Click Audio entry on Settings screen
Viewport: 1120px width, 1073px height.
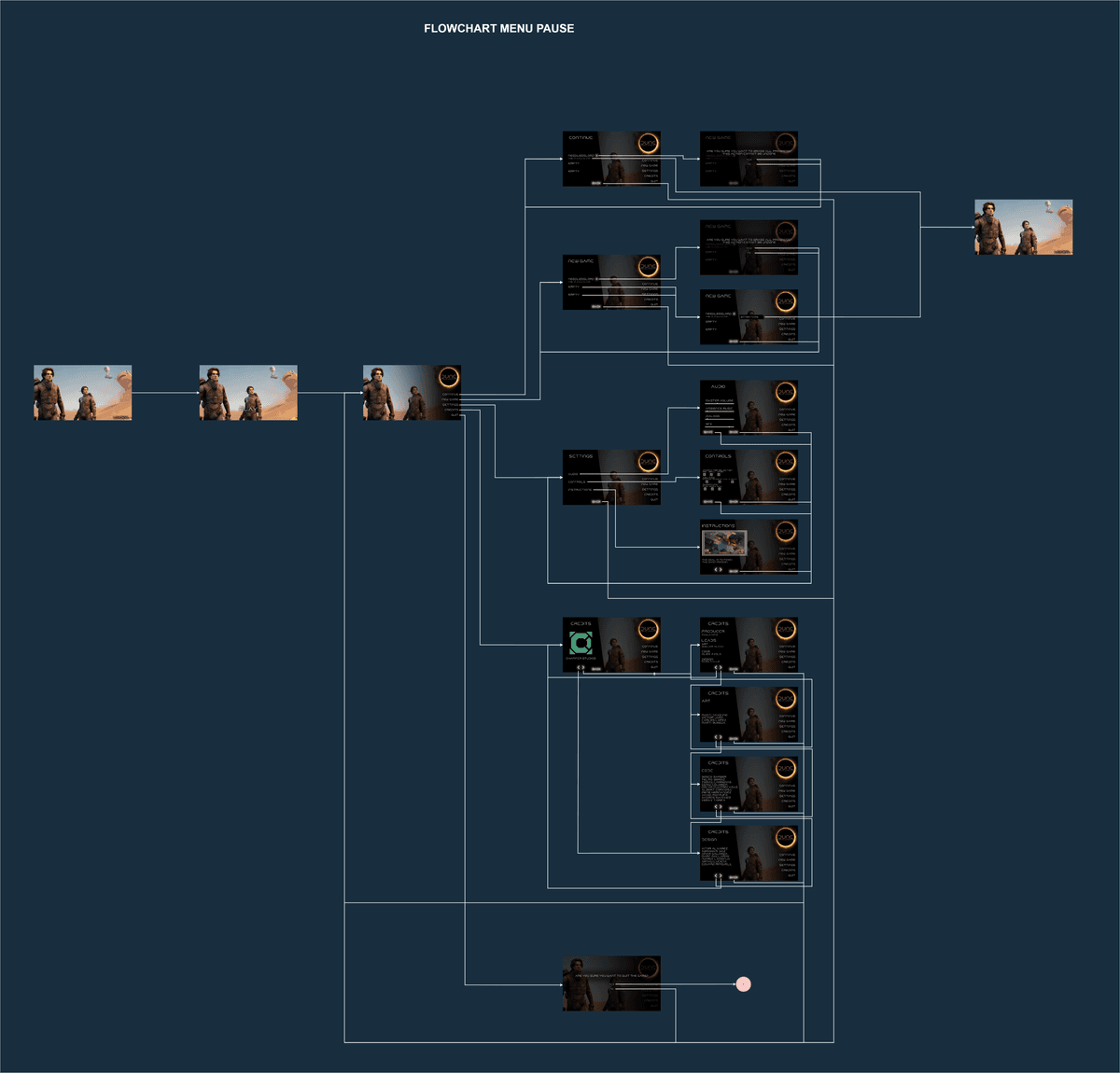[x=573, y=474]
